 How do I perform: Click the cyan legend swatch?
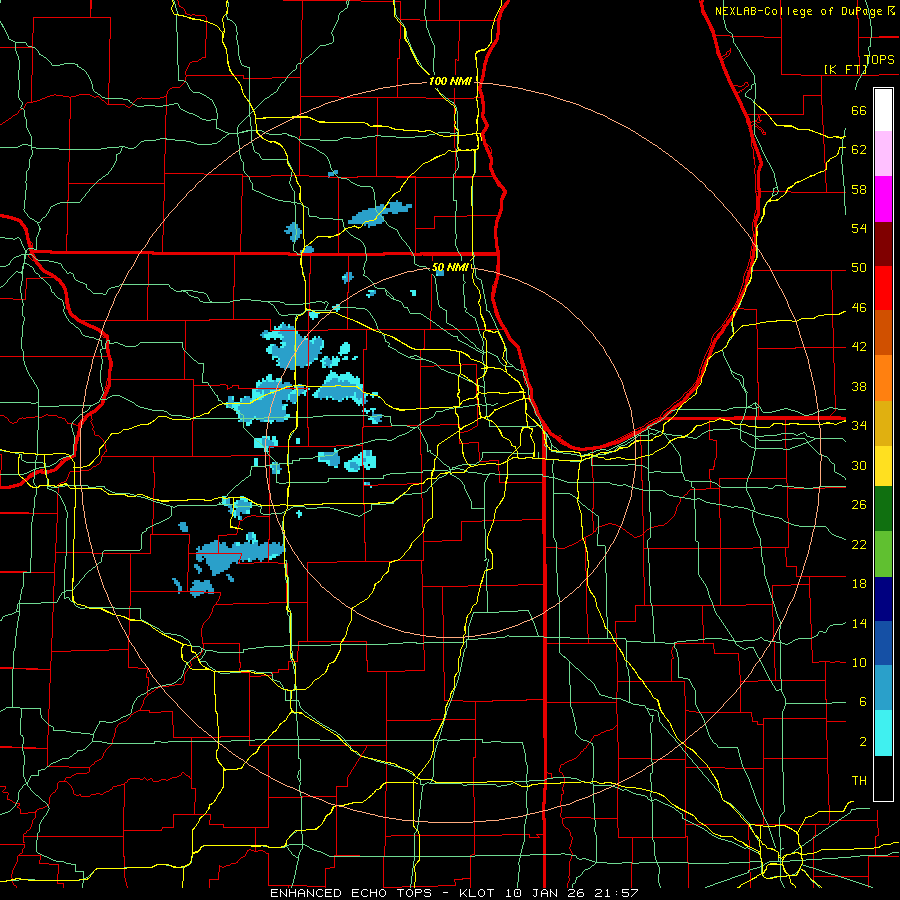(883, 732)
